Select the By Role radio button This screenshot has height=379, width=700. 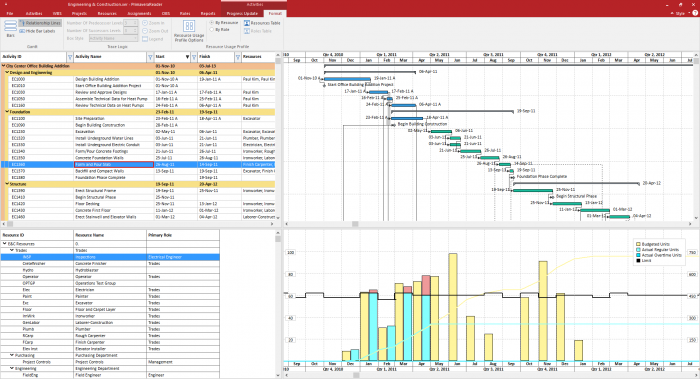click(x=212, y=29)
